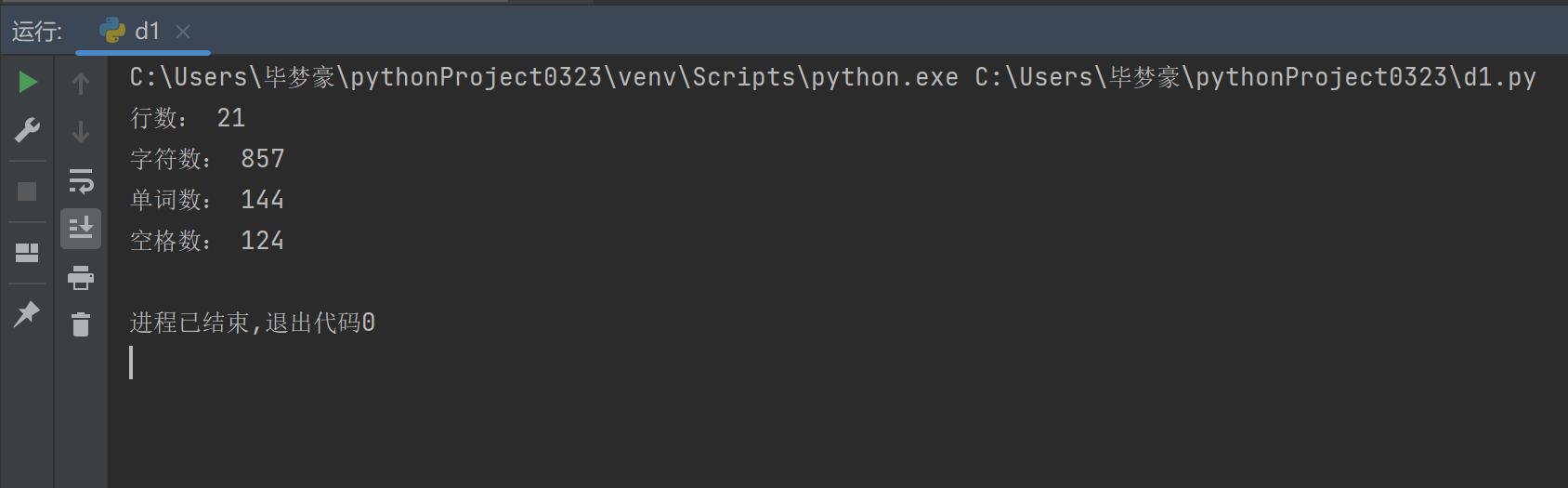
Task: Click the restore layout icon
Action: point(28,253)
